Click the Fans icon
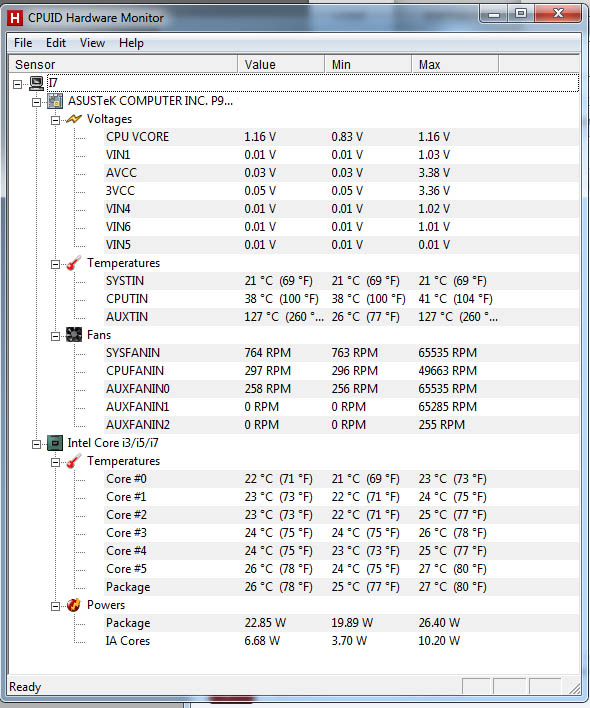Screen dimensions: 590x708 (74, 335)
